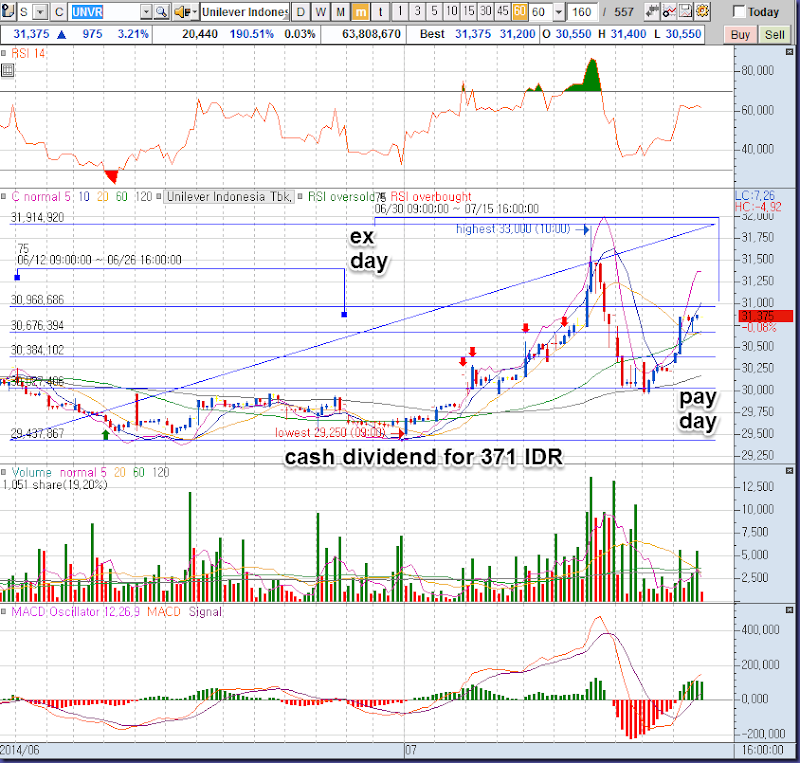Viewport: 800px width, 763px height.
Task: Click the LC:7.26 label
Action: click(755, 195)
